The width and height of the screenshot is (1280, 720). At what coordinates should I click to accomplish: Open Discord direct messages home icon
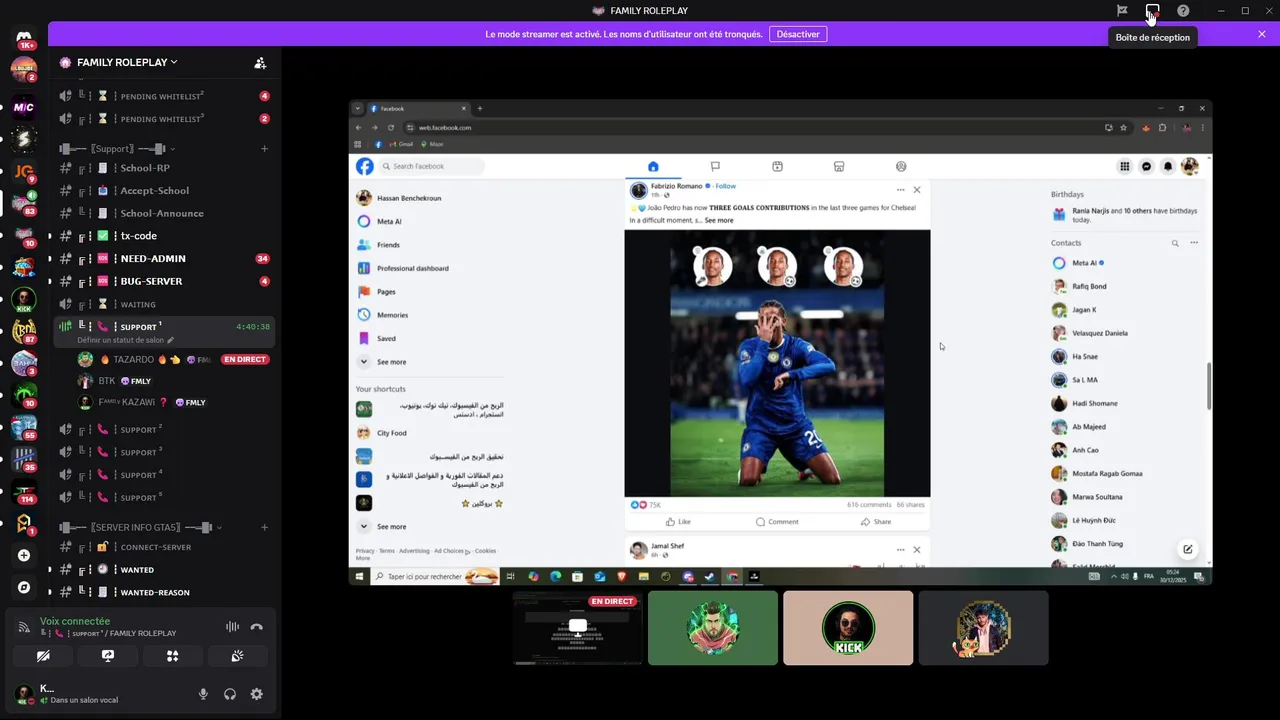pos(24,39)
